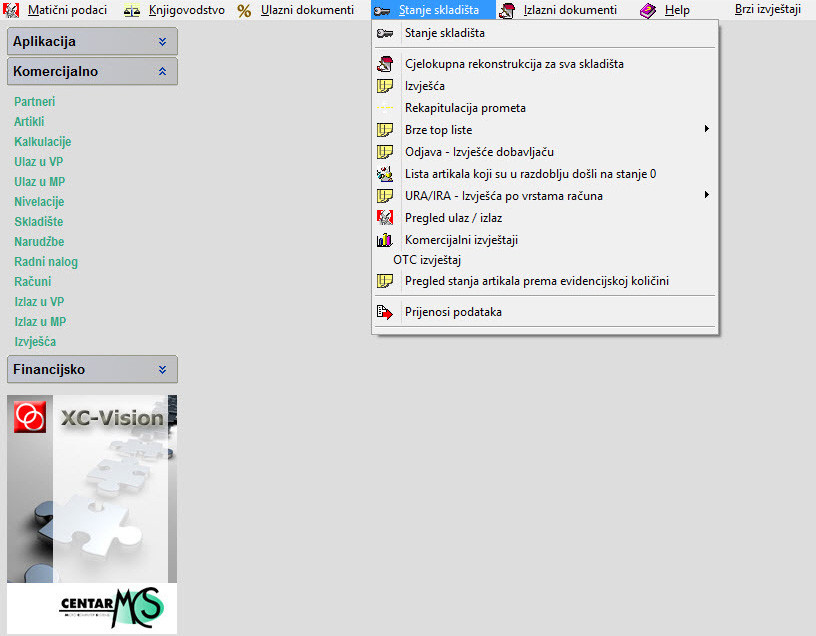This screenshot has width=816, height=636.
Task: Select Lista artikala došli na stanje 0
Action: click(x=545, y=174)
